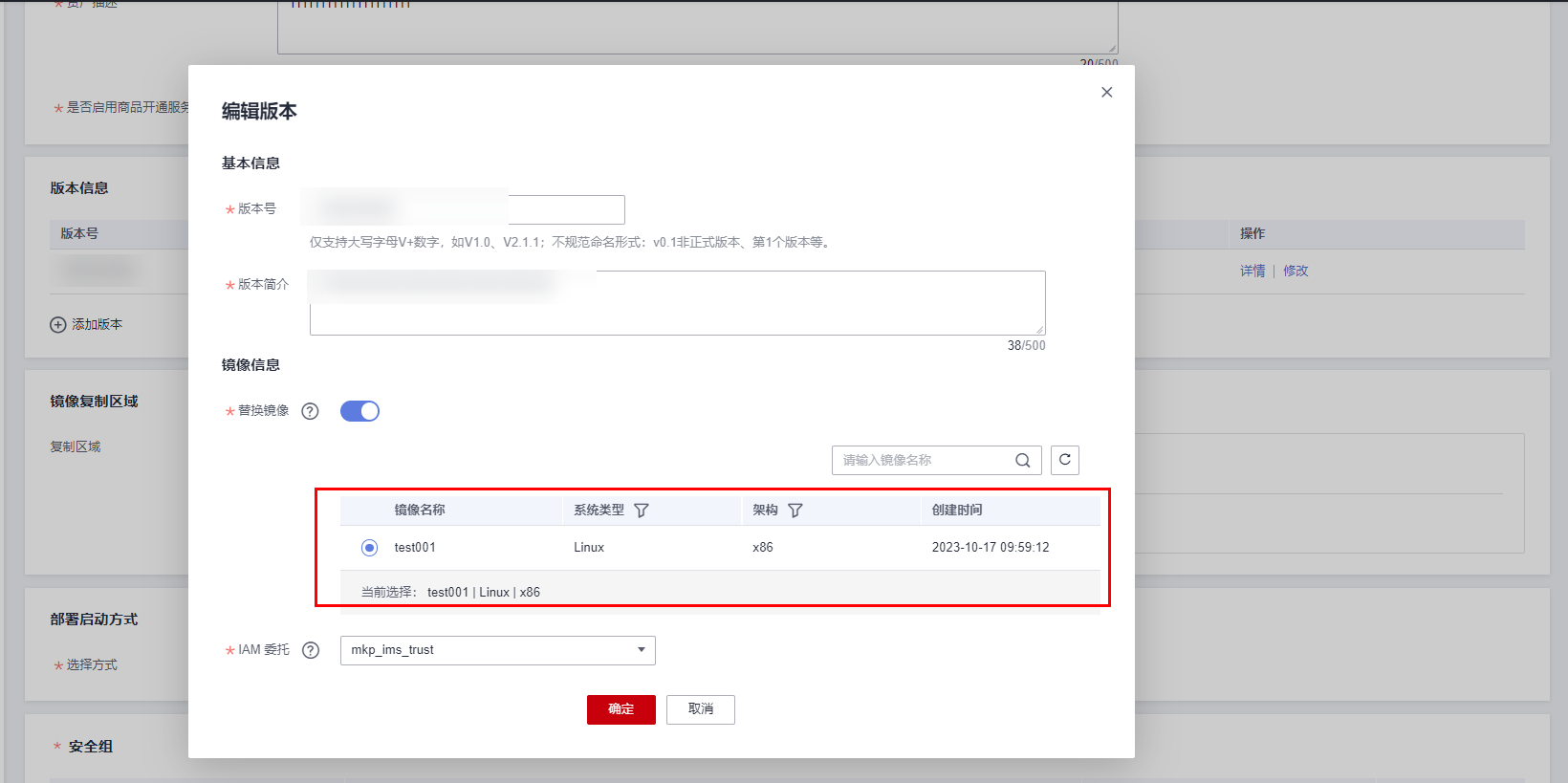1568x783 pixels.
Task: Open the filter icon for 架构 column
Action: (795, 511)
